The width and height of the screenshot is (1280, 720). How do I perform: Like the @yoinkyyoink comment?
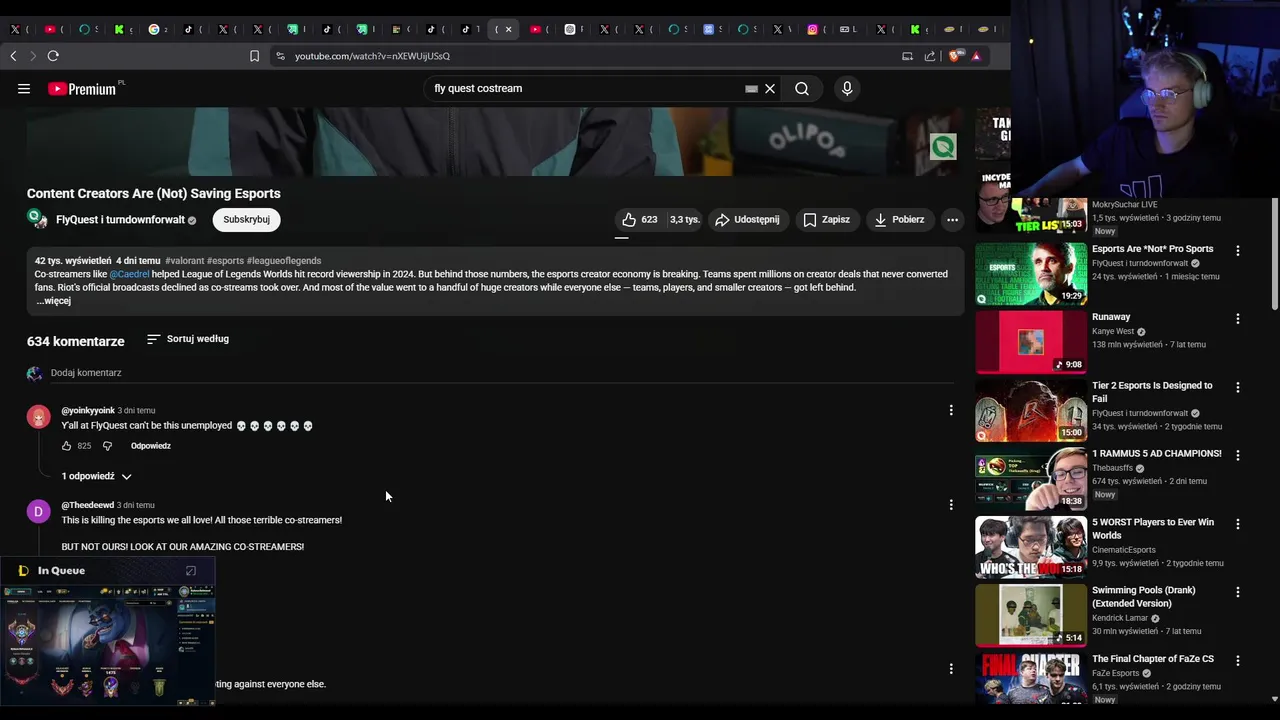click(x=67, y=446)
